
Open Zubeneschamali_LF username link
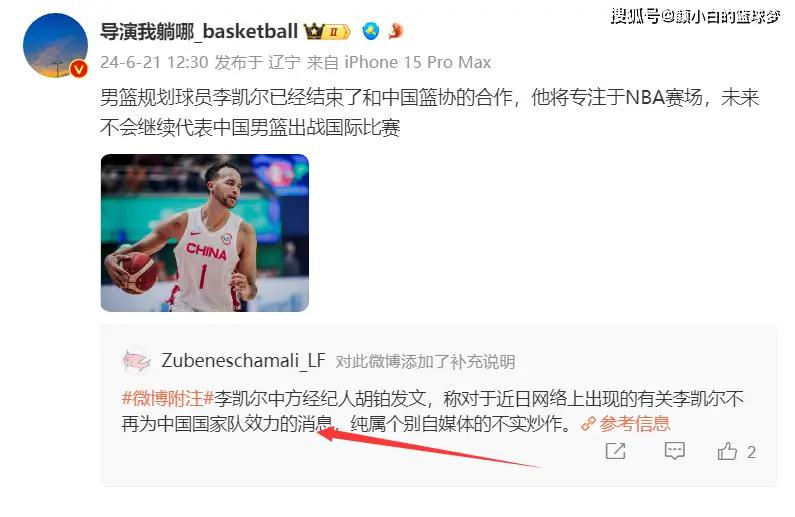pos(243,361)
